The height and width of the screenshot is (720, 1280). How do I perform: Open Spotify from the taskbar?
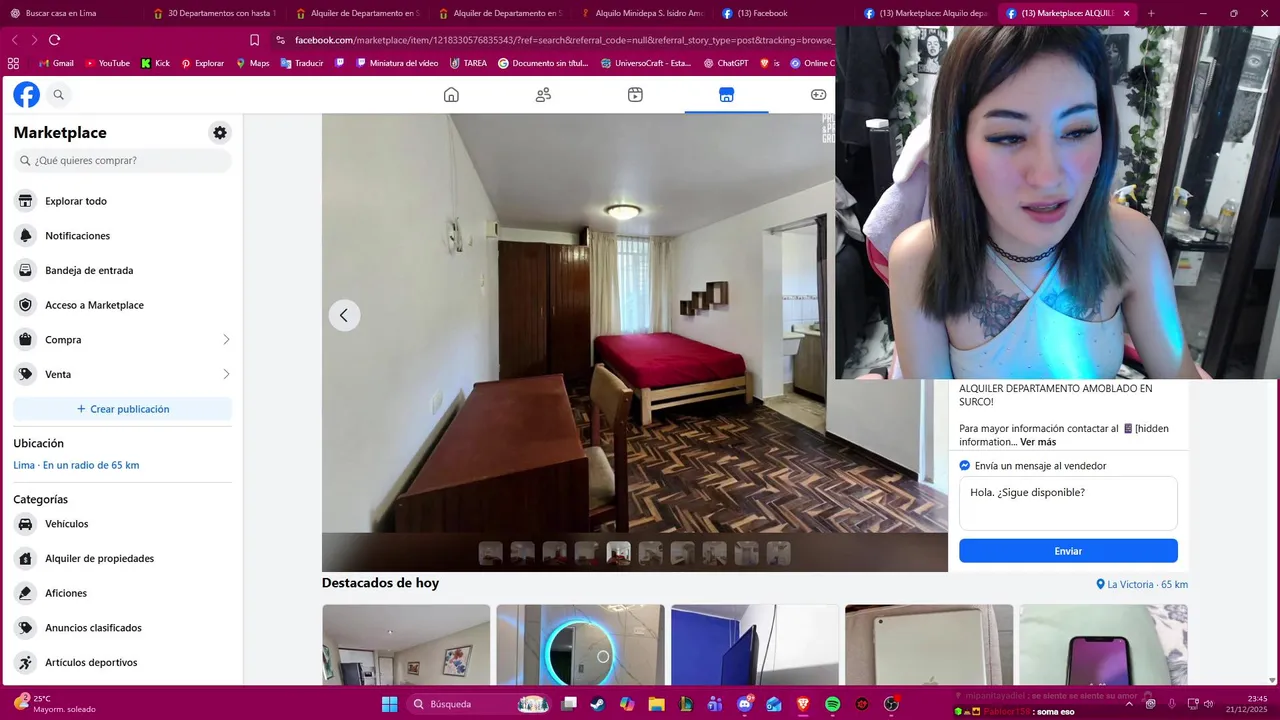832,704
